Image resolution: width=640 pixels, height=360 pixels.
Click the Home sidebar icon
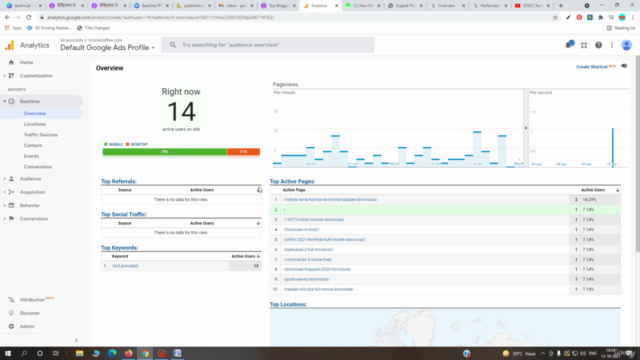(x=11, y=62)
